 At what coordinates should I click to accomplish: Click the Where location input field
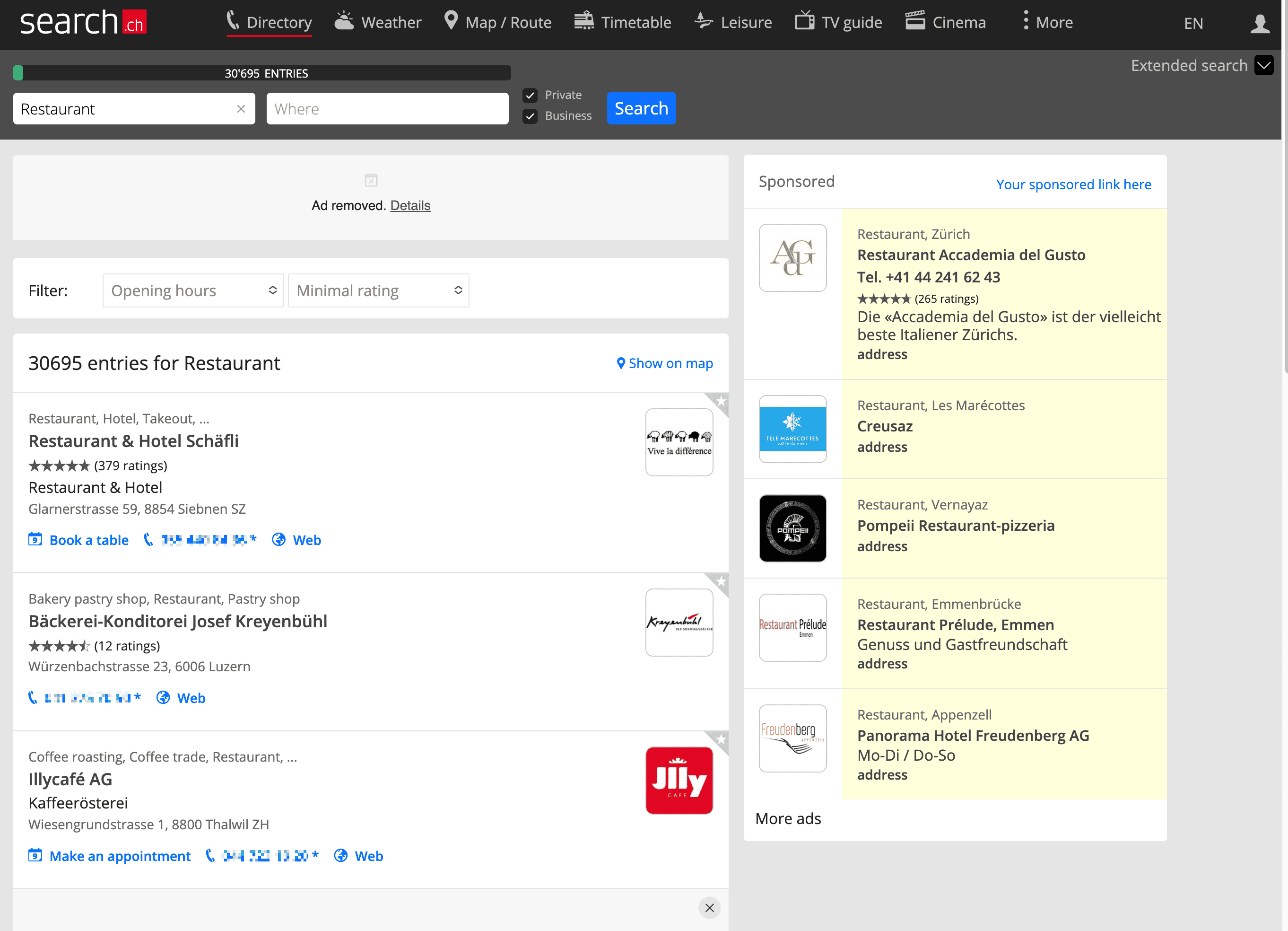[387, 108]
